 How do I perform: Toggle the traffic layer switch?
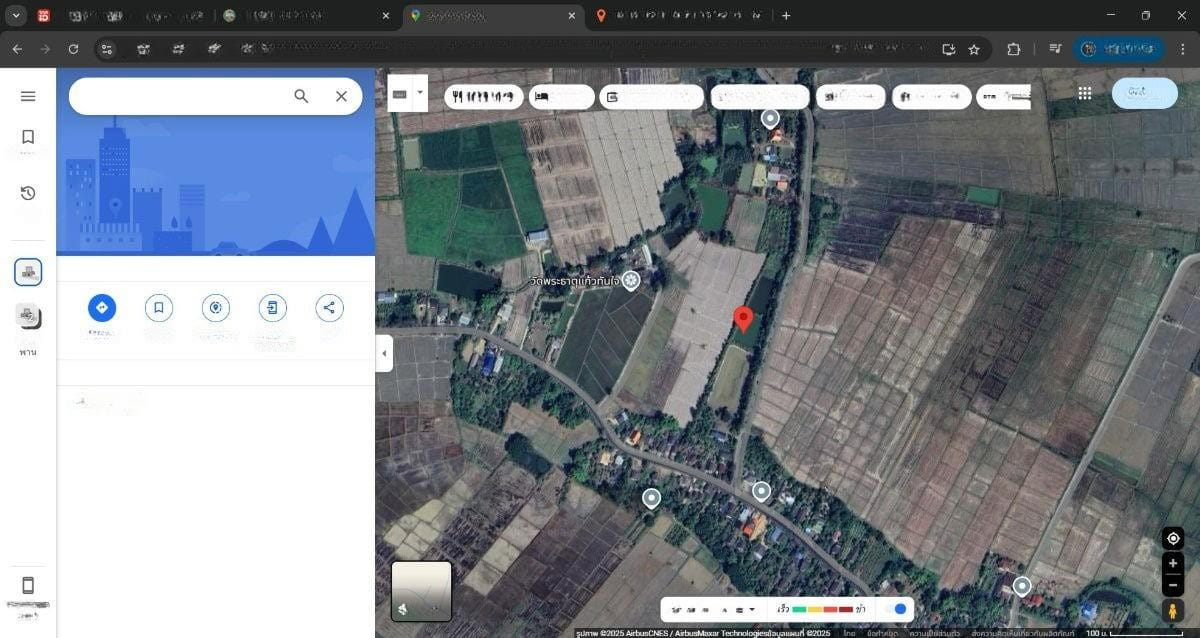tap(896, 609)
